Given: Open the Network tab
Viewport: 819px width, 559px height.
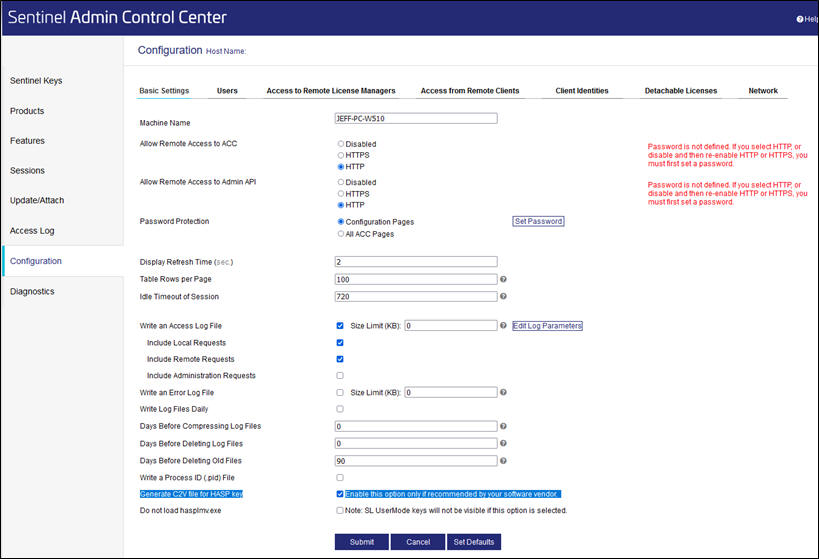Looking at the screenshot, I should [763, 91].
